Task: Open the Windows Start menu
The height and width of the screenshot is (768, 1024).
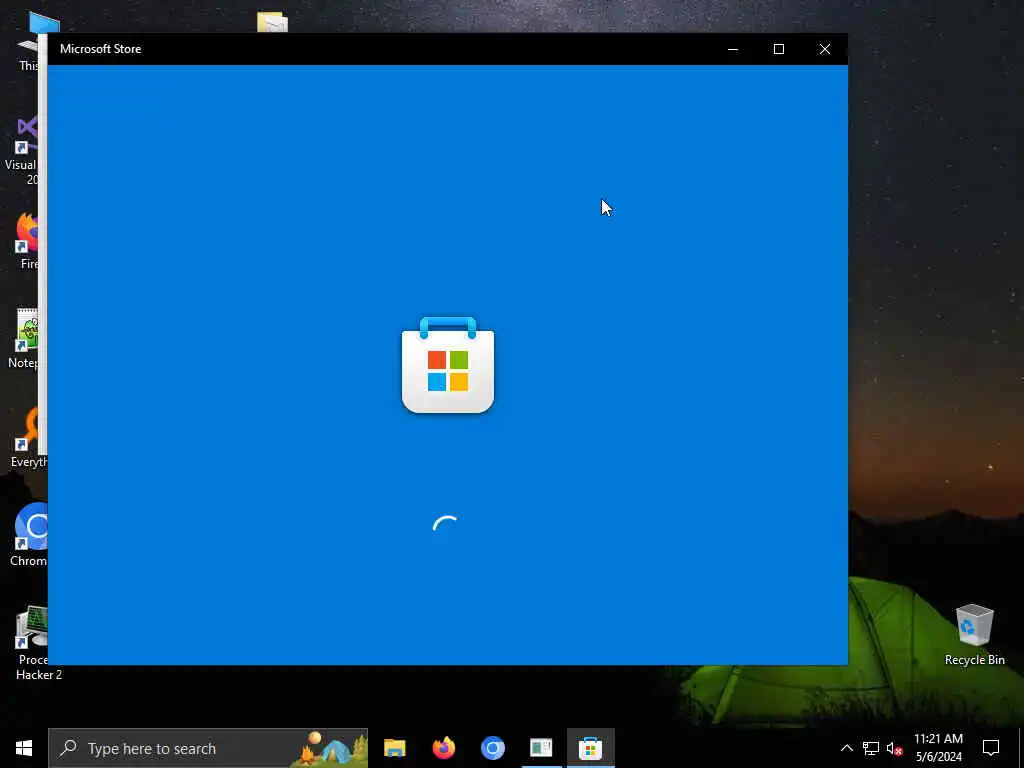Action: [x=24, y=748]
